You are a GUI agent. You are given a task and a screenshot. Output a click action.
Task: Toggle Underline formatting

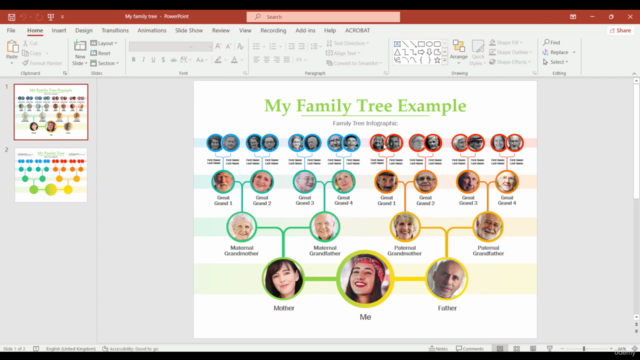(x=153, y=60)
